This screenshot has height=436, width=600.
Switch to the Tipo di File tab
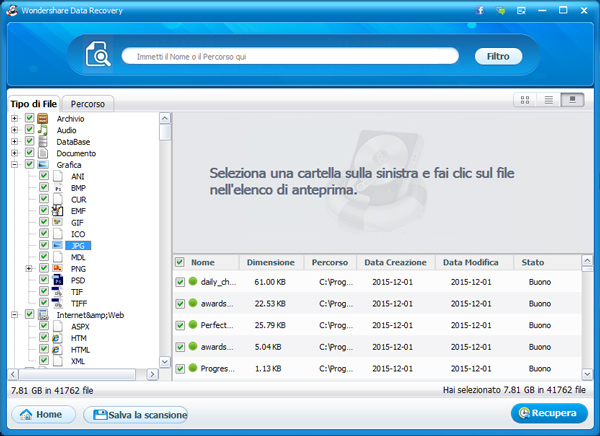coord(34,104)
